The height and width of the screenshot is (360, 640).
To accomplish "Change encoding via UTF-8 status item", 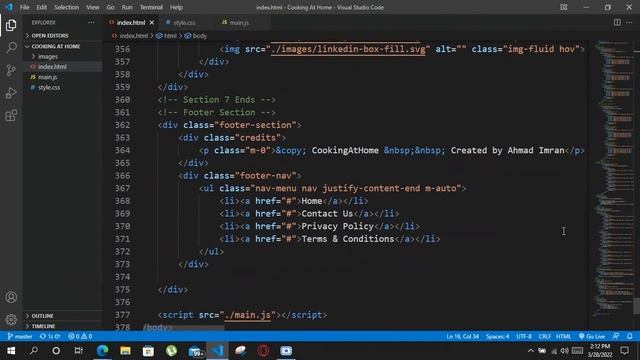I will click(524, 336).
